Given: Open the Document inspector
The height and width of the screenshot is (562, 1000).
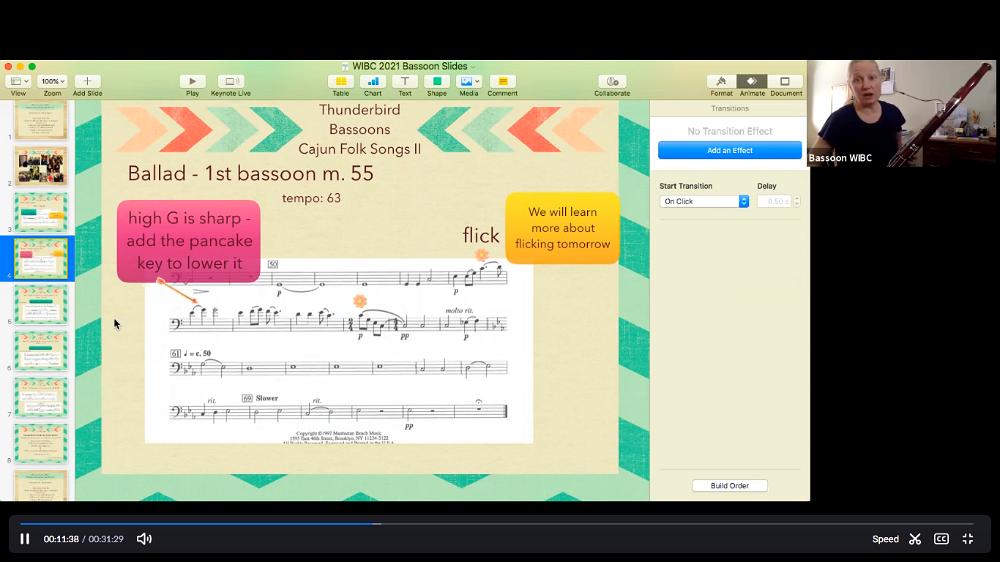Looking at the screenshot, I should pos(785,82).
